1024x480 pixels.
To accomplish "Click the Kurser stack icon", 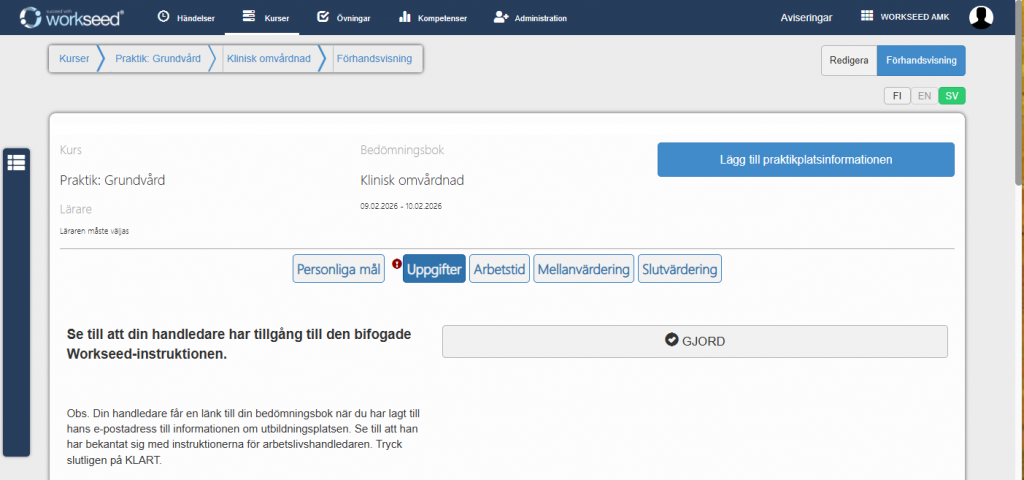I will [249, 17].
